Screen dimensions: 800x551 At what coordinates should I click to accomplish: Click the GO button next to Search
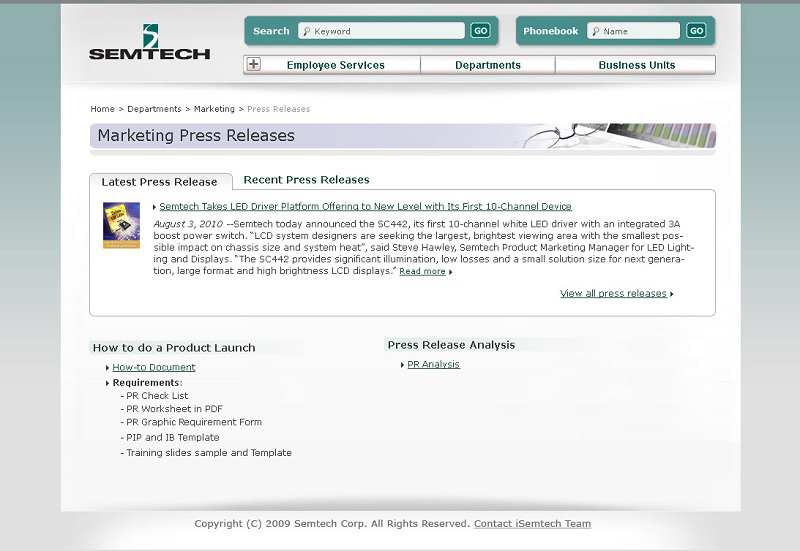481,31
